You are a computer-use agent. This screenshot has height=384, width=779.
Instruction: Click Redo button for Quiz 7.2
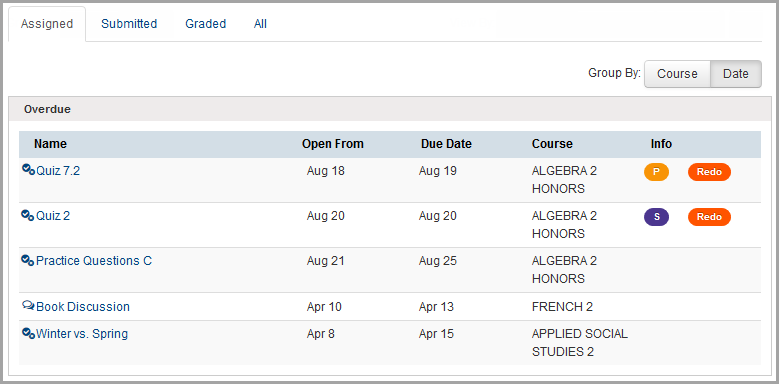pos(709,172)
